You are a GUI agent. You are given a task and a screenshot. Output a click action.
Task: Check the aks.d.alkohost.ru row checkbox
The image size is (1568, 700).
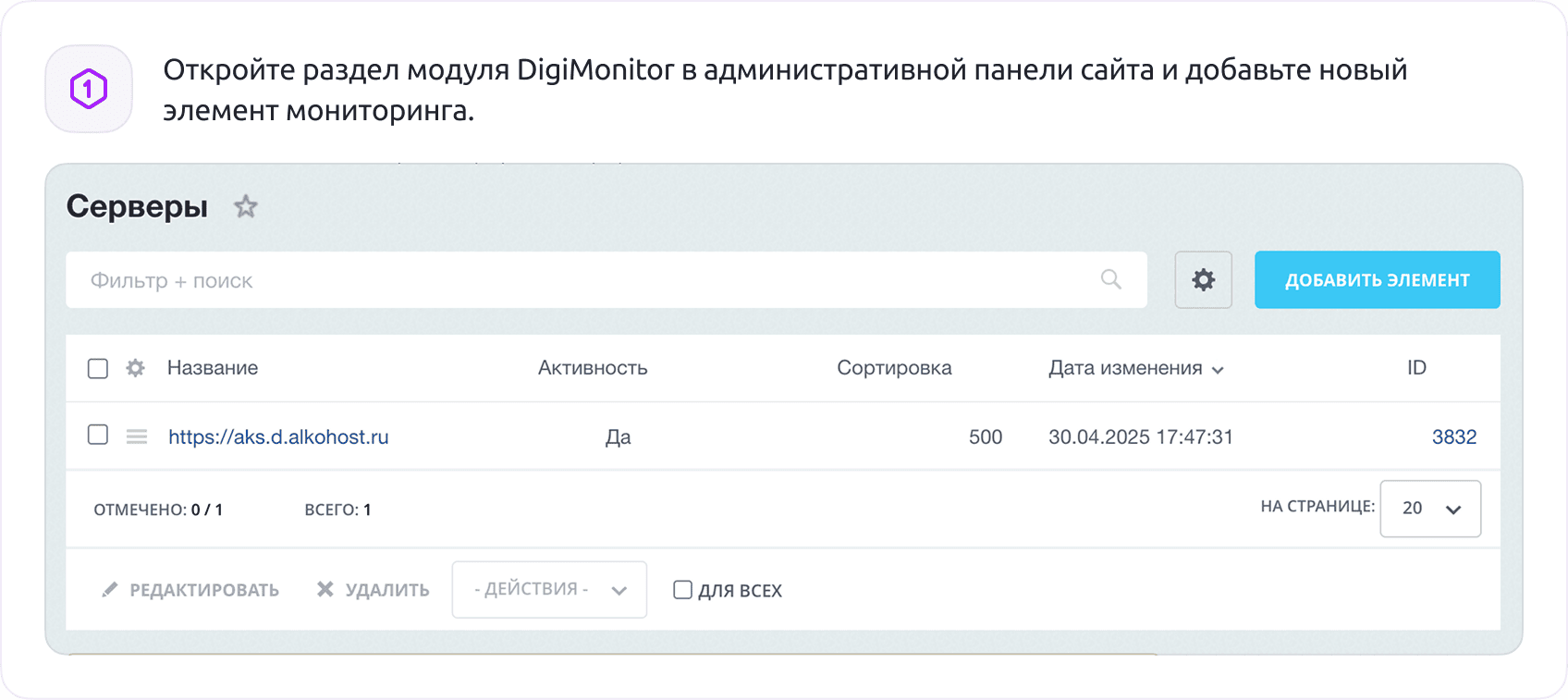click(x=98, y=435)
